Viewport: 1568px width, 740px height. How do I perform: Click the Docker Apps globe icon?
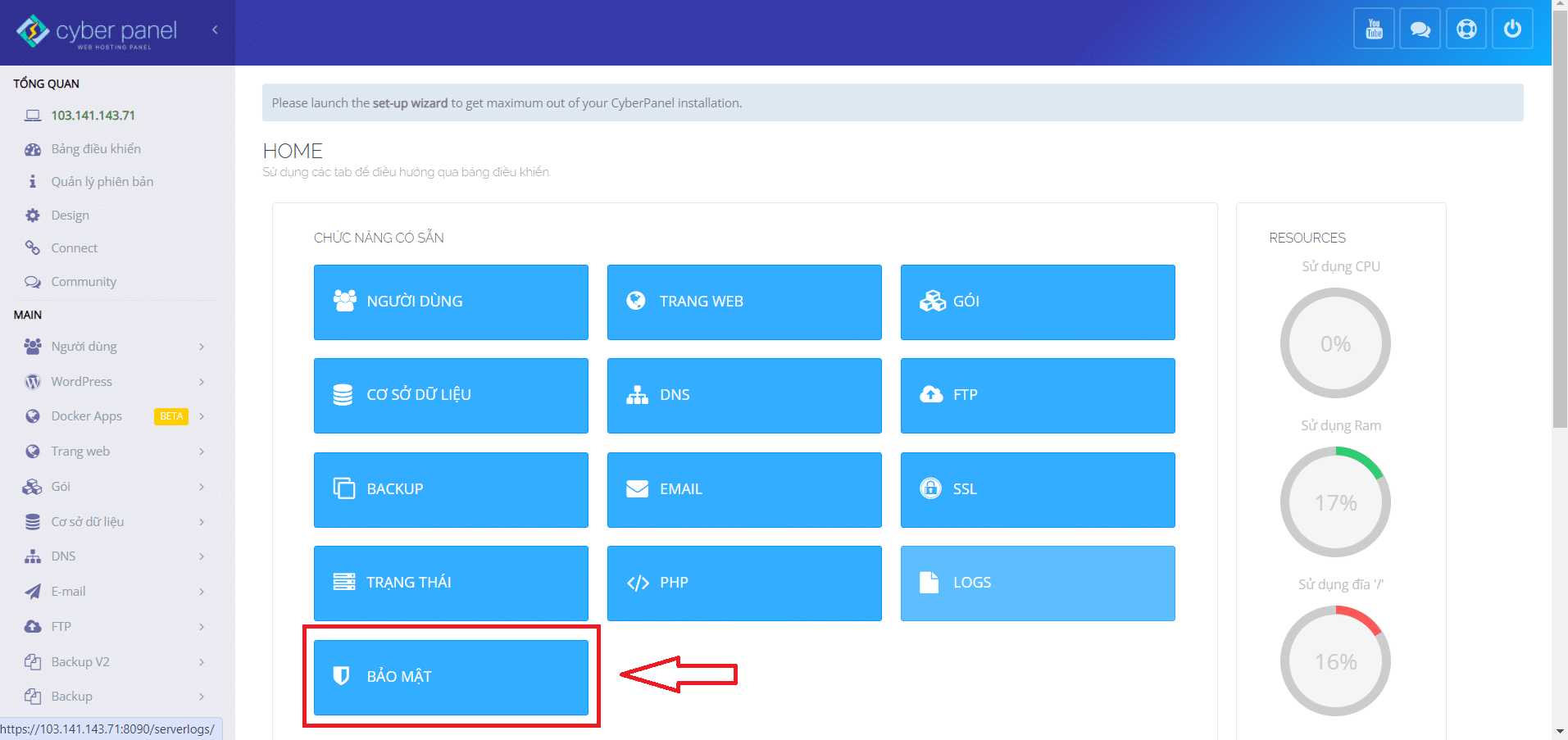[x=33, y=416]
